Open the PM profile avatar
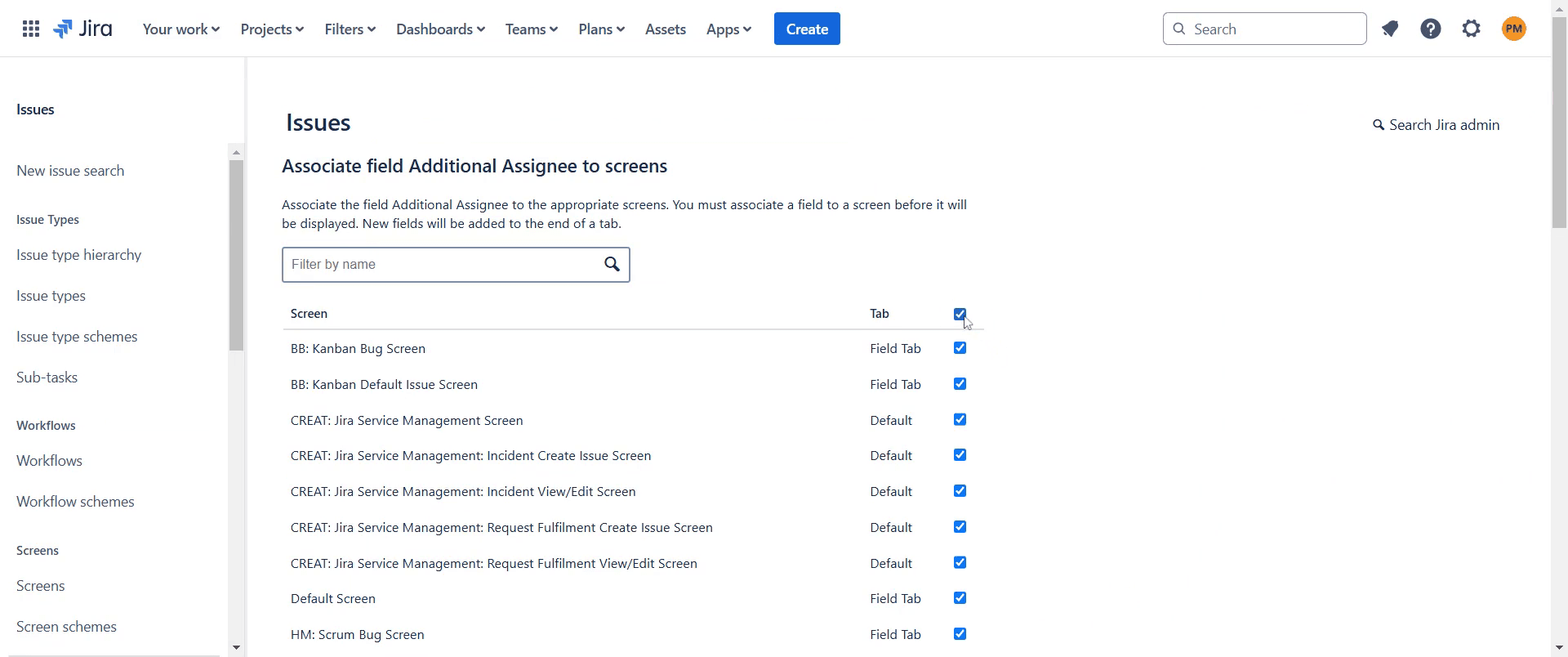1568x657 pixels. click(x=1514, y=29)
